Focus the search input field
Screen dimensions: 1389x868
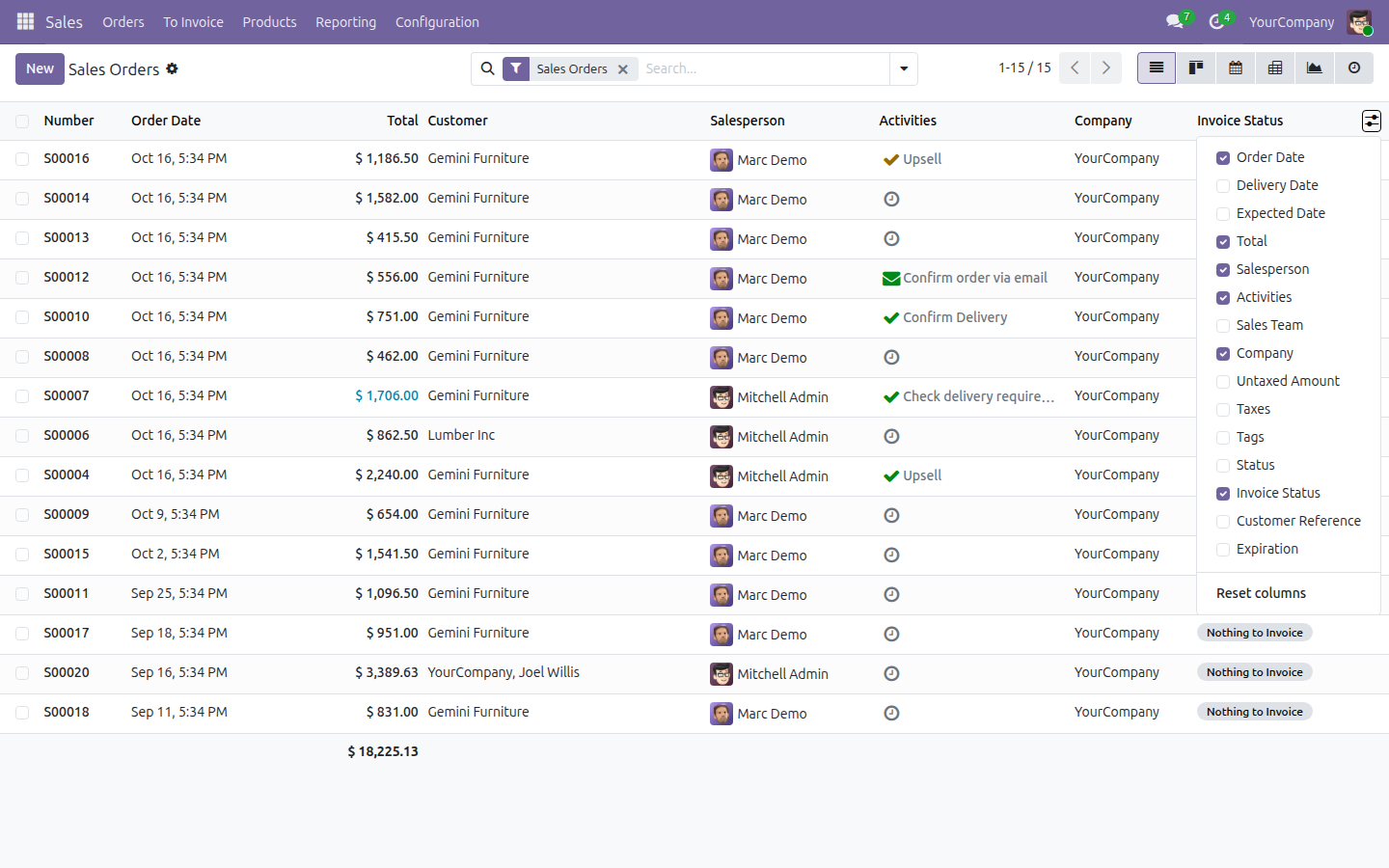[x=762, y=68]
